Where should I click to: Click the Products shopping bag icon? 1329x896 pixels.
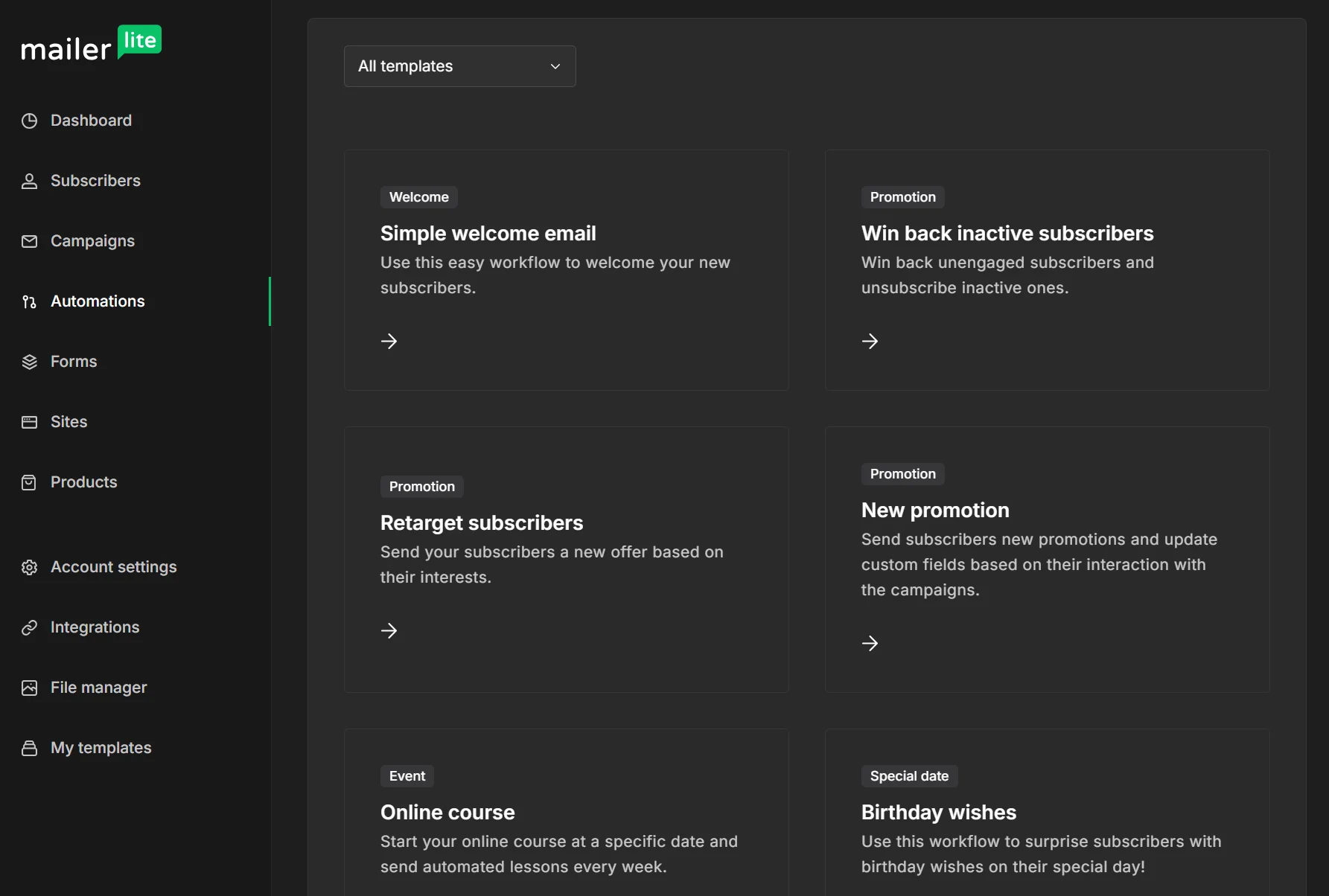point(29,482)
